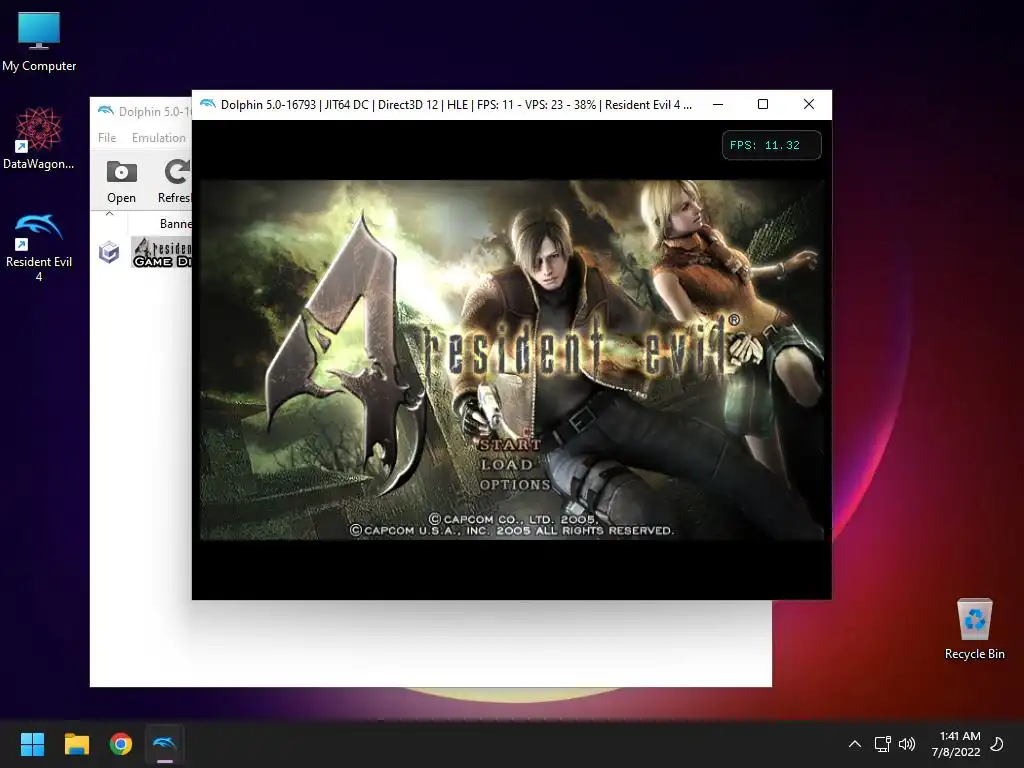Open the My Computer desktop icon
The width and height of the screenshot is (1024, 768).
pos(39,42)
